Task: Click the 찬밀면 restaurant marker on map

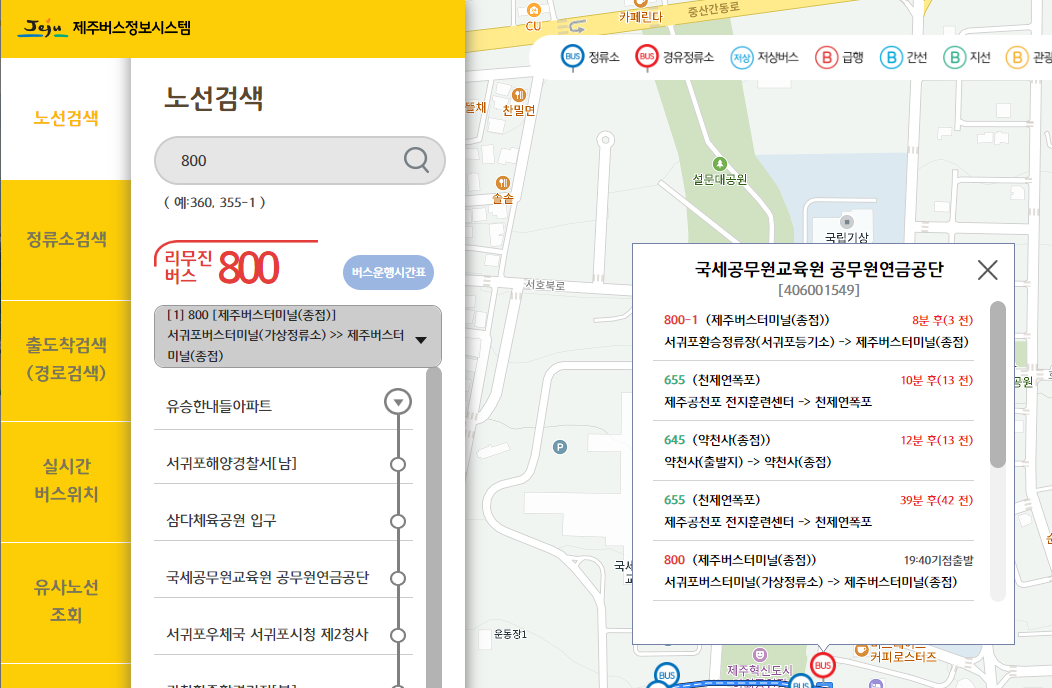Action: 518,95
